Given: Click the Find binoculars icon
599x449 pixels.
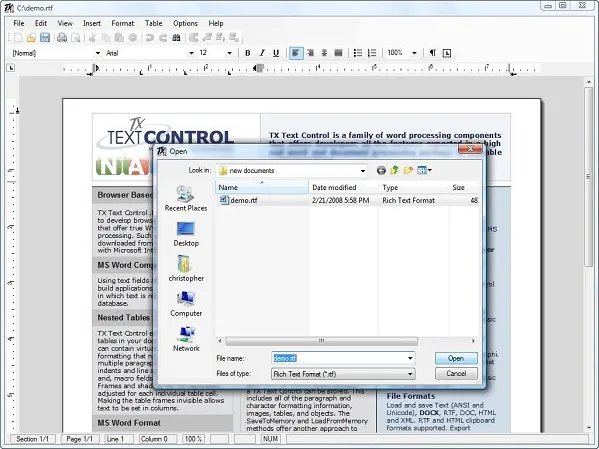Looking at the screenshot, I should point(176,37).
